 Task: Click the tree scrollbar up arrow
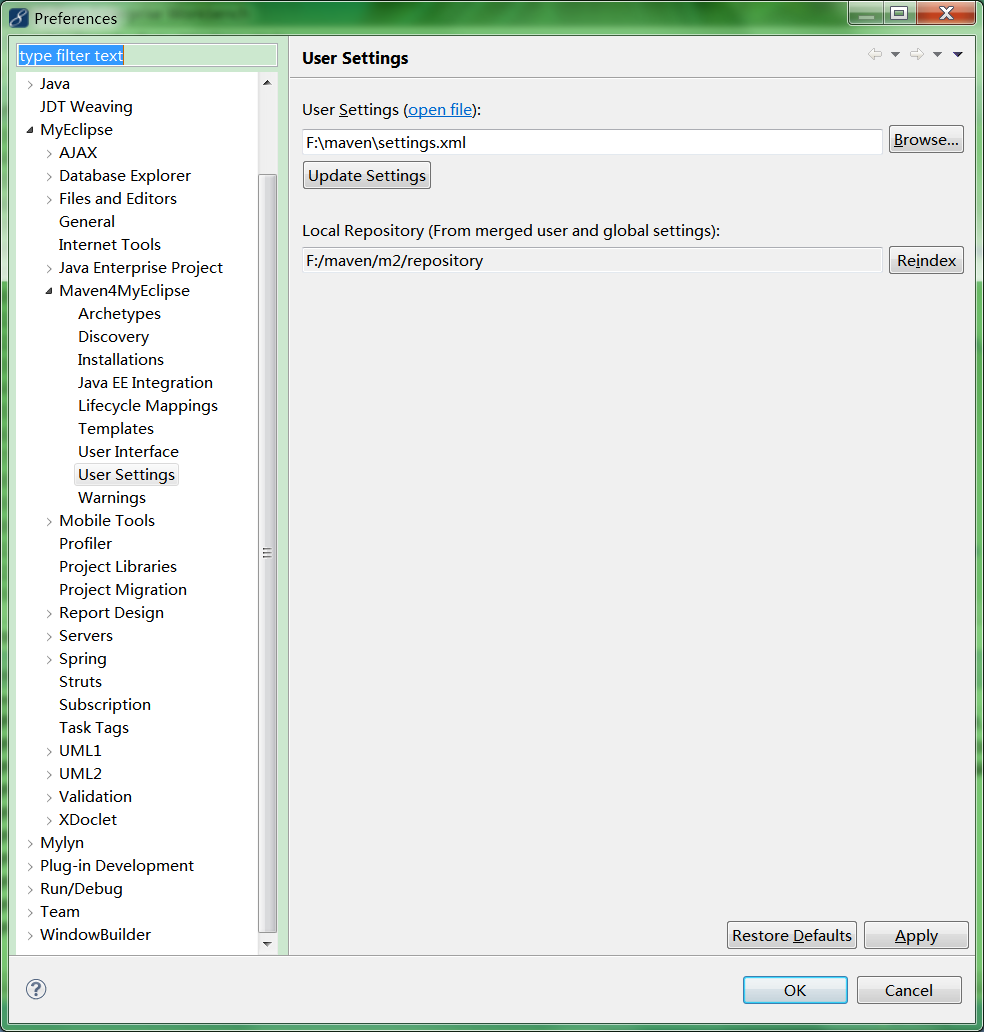(x=267, y=83)
